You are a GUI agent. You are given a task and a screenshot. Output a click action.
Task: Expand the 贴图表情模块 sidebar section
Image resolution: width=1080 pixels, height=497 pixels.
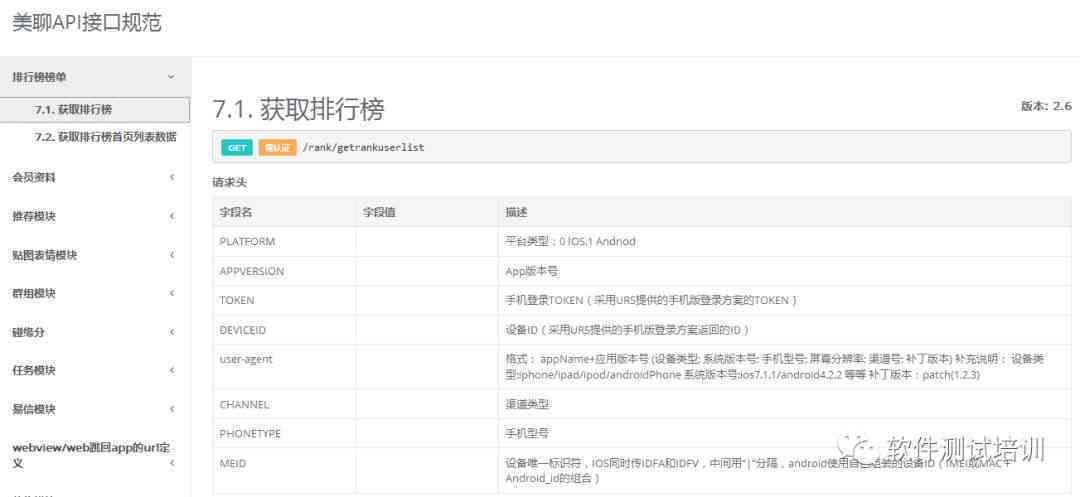pyautogui.click(x=94, y=255)
